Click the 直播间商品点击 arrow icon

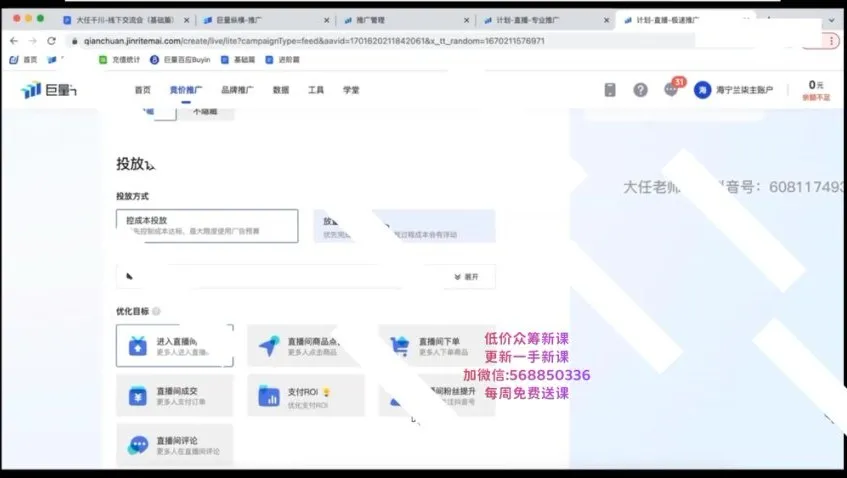click(268, 346)
